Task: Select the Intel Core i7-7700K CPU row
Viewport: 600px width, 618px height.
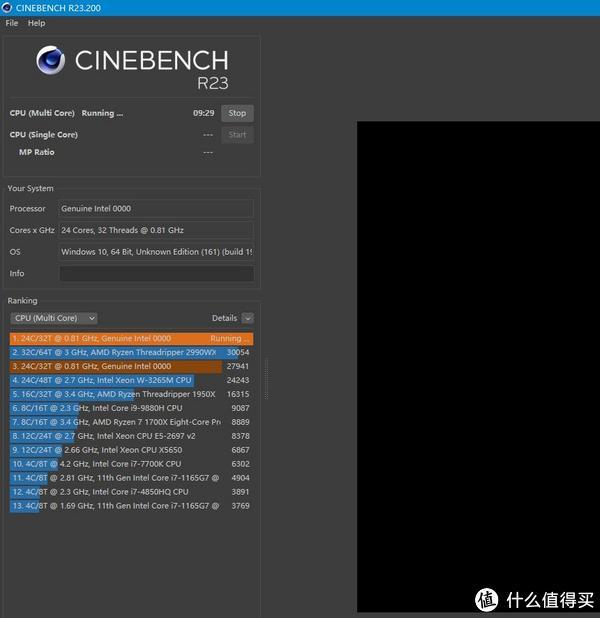Action: 132,464
